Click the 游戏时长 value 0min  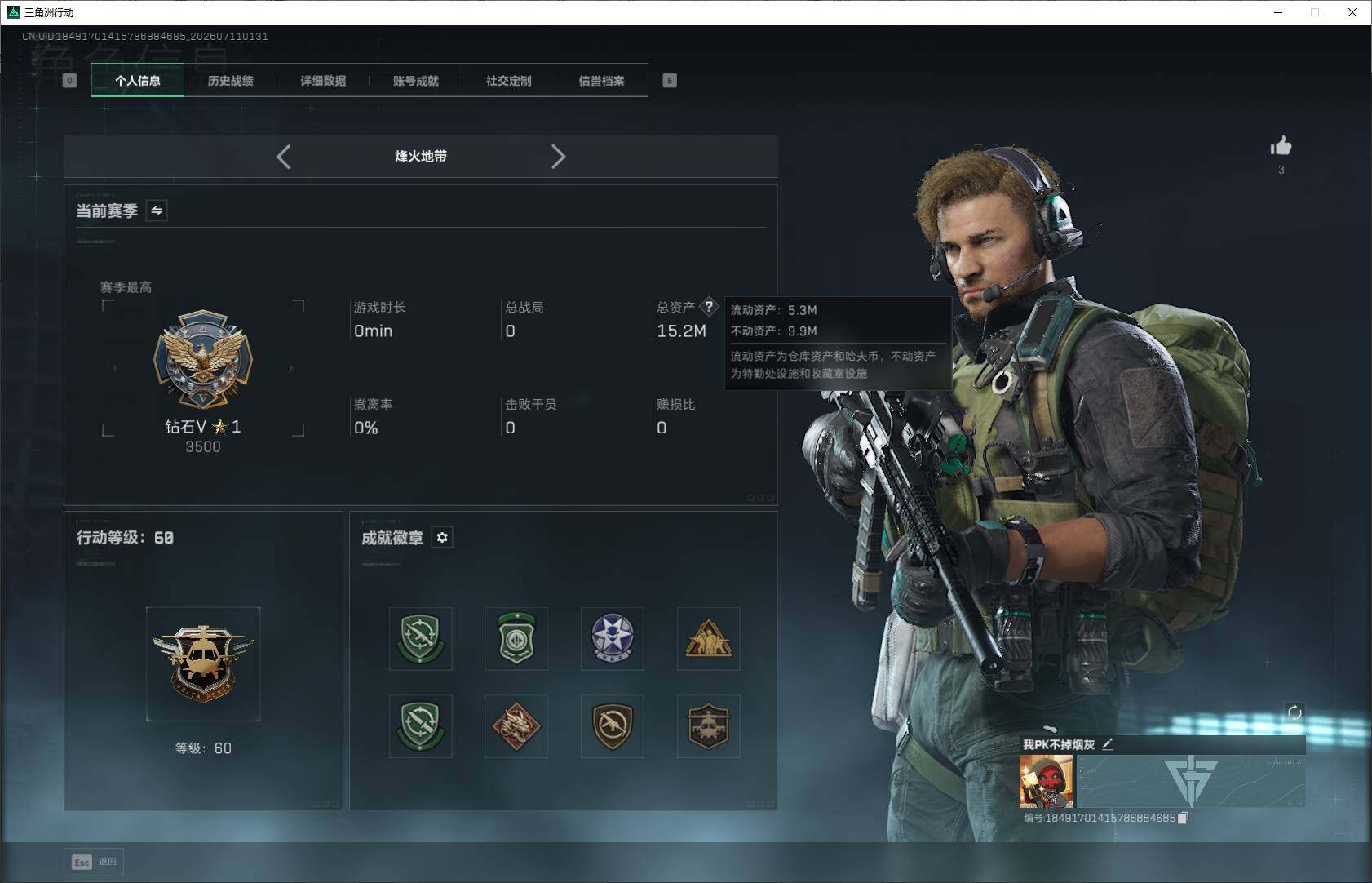373,331
